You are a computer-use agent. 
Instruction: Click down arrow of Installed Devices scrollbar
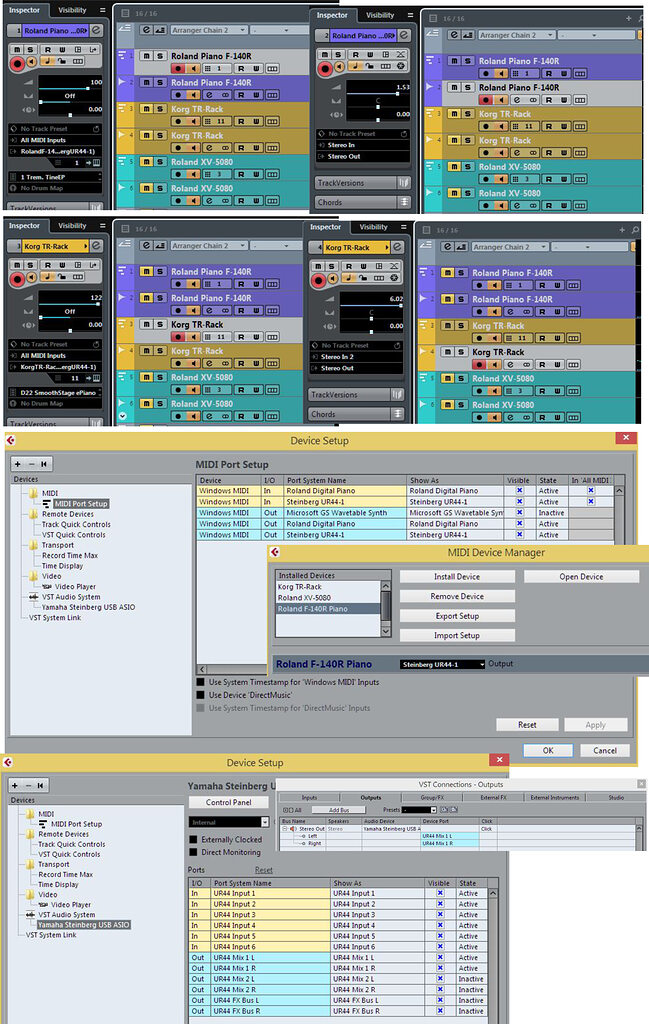(x=386, y=632)
